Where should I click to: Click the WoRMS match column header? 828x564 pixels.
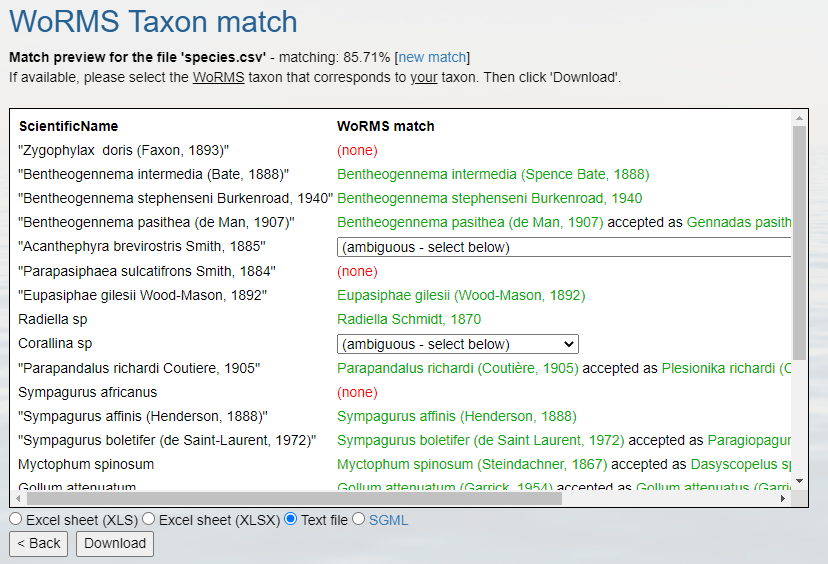click(x=385, y=126)
